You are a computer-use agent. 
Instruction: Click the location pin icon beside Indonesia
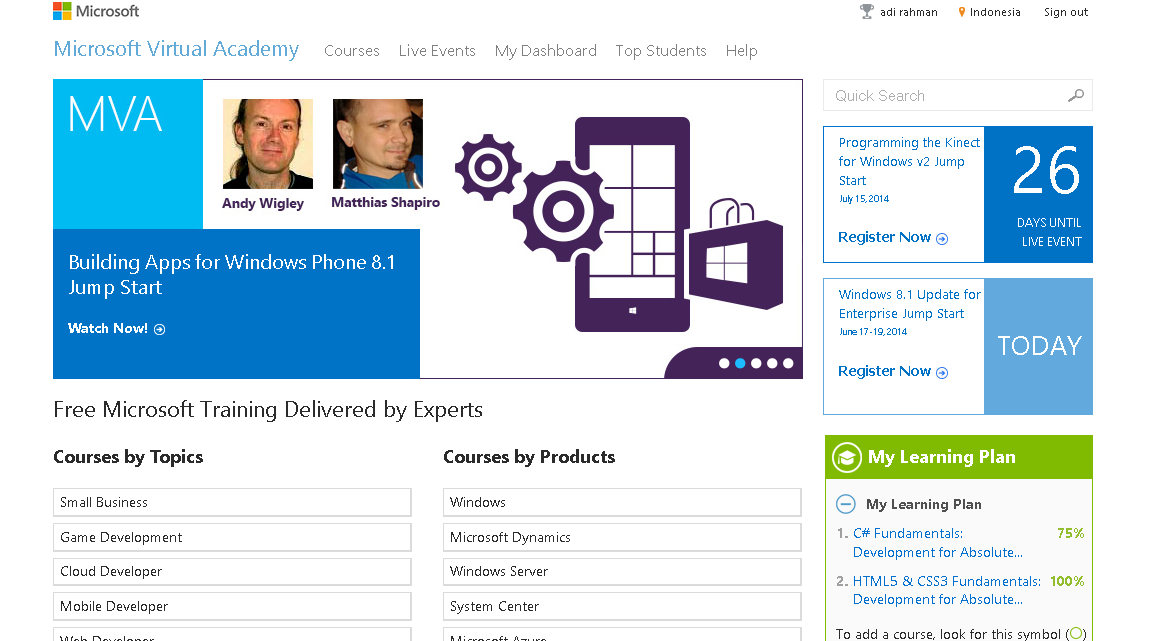962,12
